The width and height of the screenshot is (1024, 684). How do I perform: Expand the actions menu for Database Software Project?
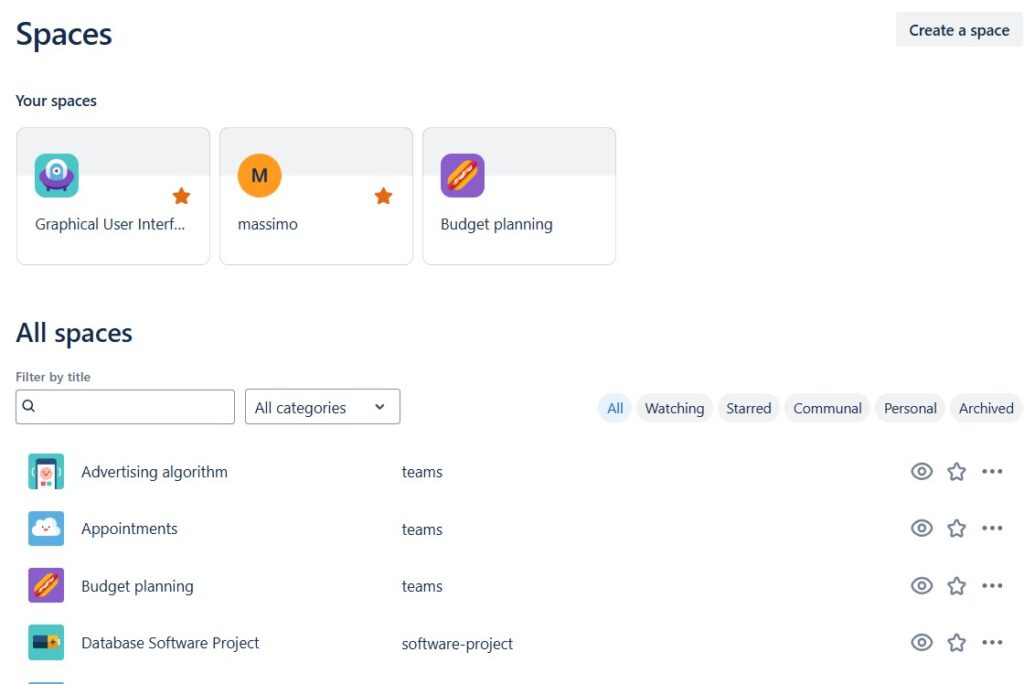[992, 643]
